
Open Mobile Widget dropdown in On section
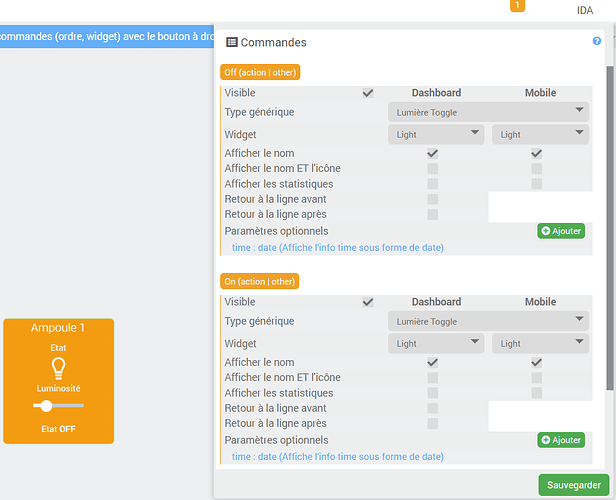(x=540, y=343)
